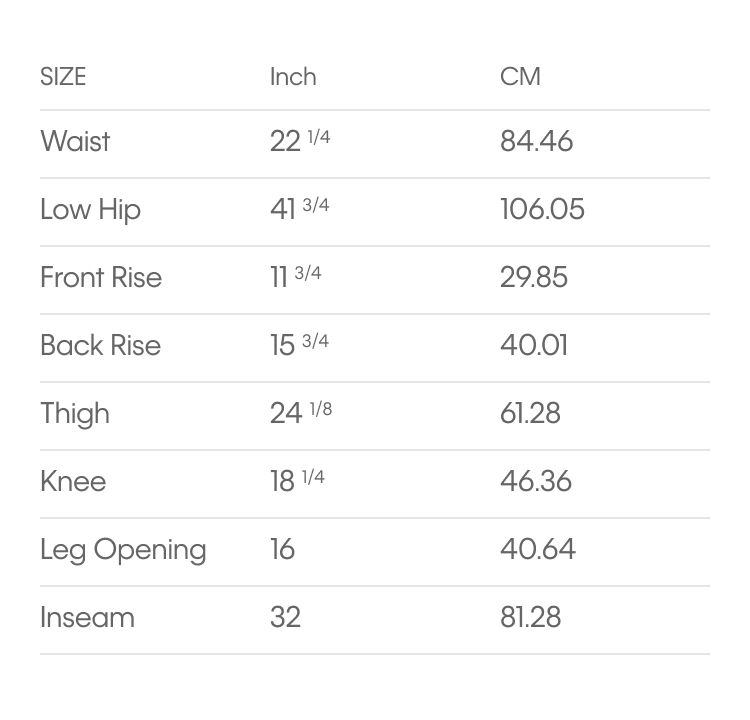
Task: Select the Thigh inch value 24 1/8
Action: coord(301,412)
